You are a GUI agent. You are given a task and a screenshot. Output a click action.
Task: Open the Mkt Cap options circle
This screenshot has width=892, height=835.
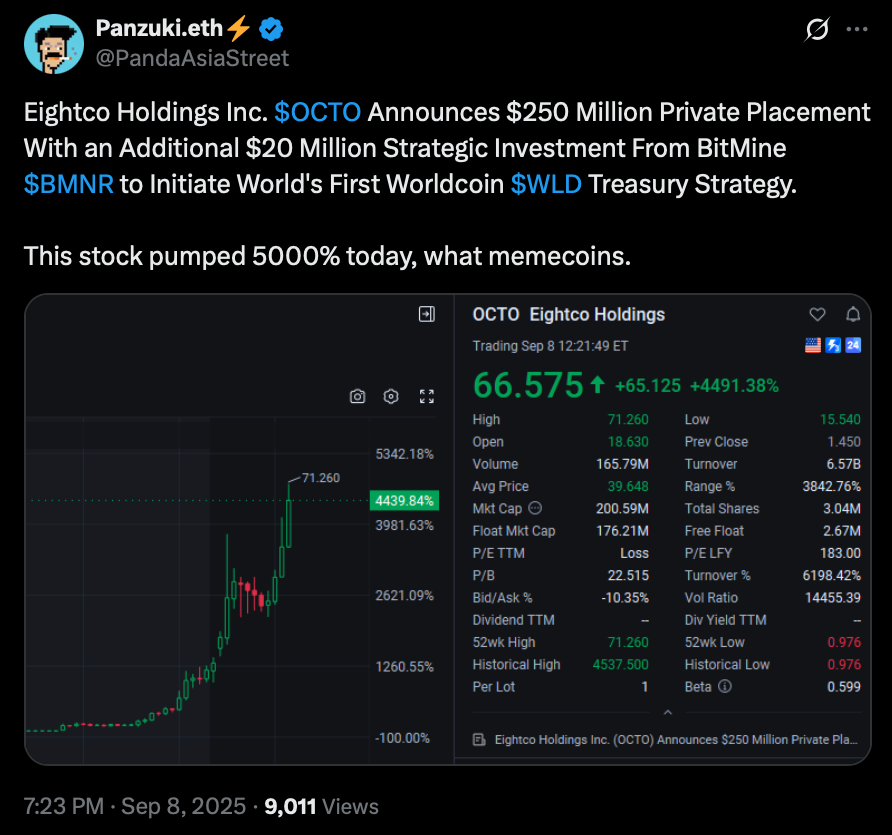pyautogui.click(x=535, y=508)
